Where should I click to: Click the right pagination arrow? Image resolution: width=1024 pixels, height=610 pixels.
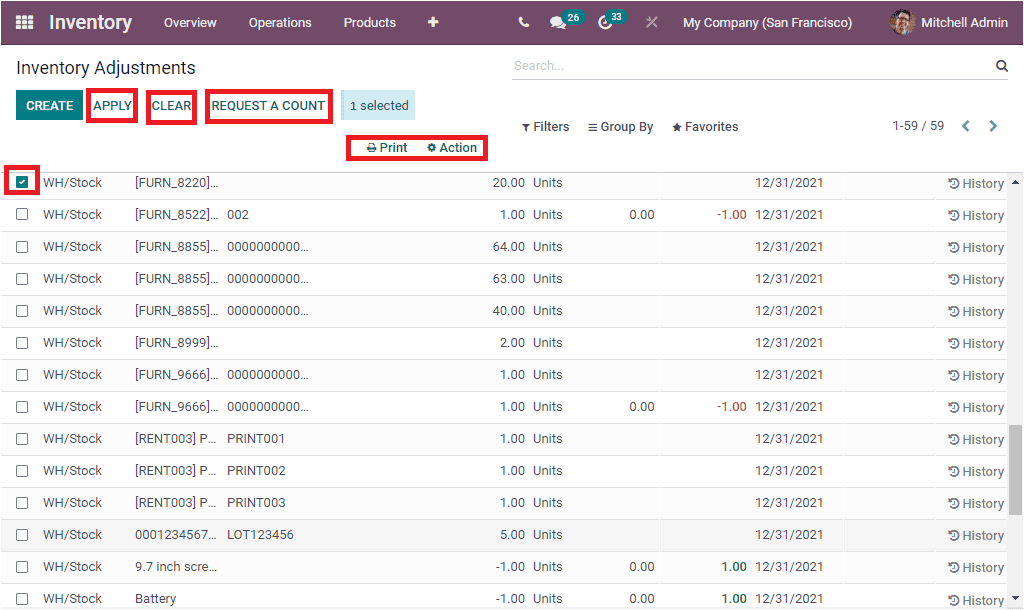tap(993, 126)
